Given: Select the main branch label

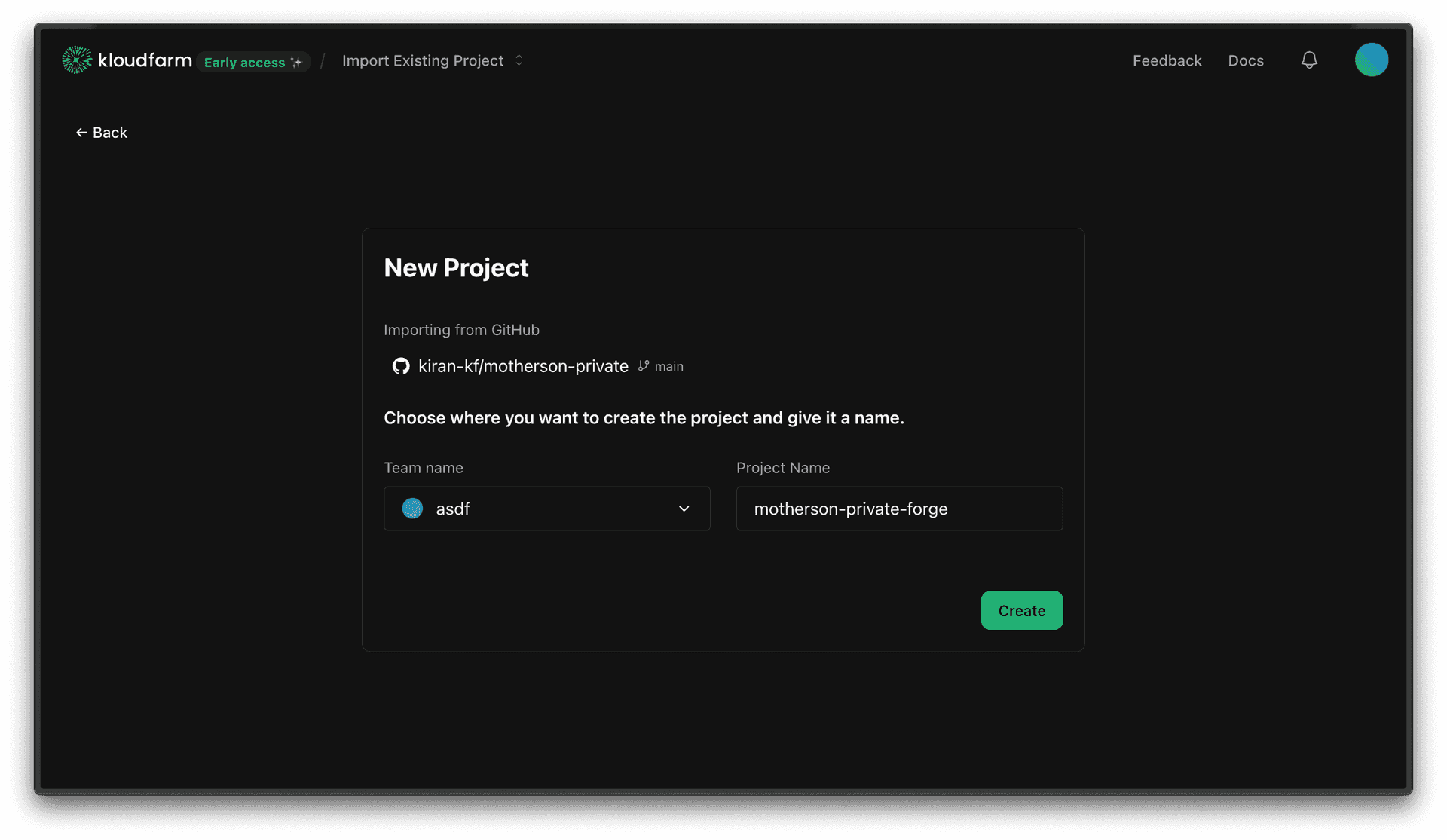Looking at the screenshot, I should (669, 366).
